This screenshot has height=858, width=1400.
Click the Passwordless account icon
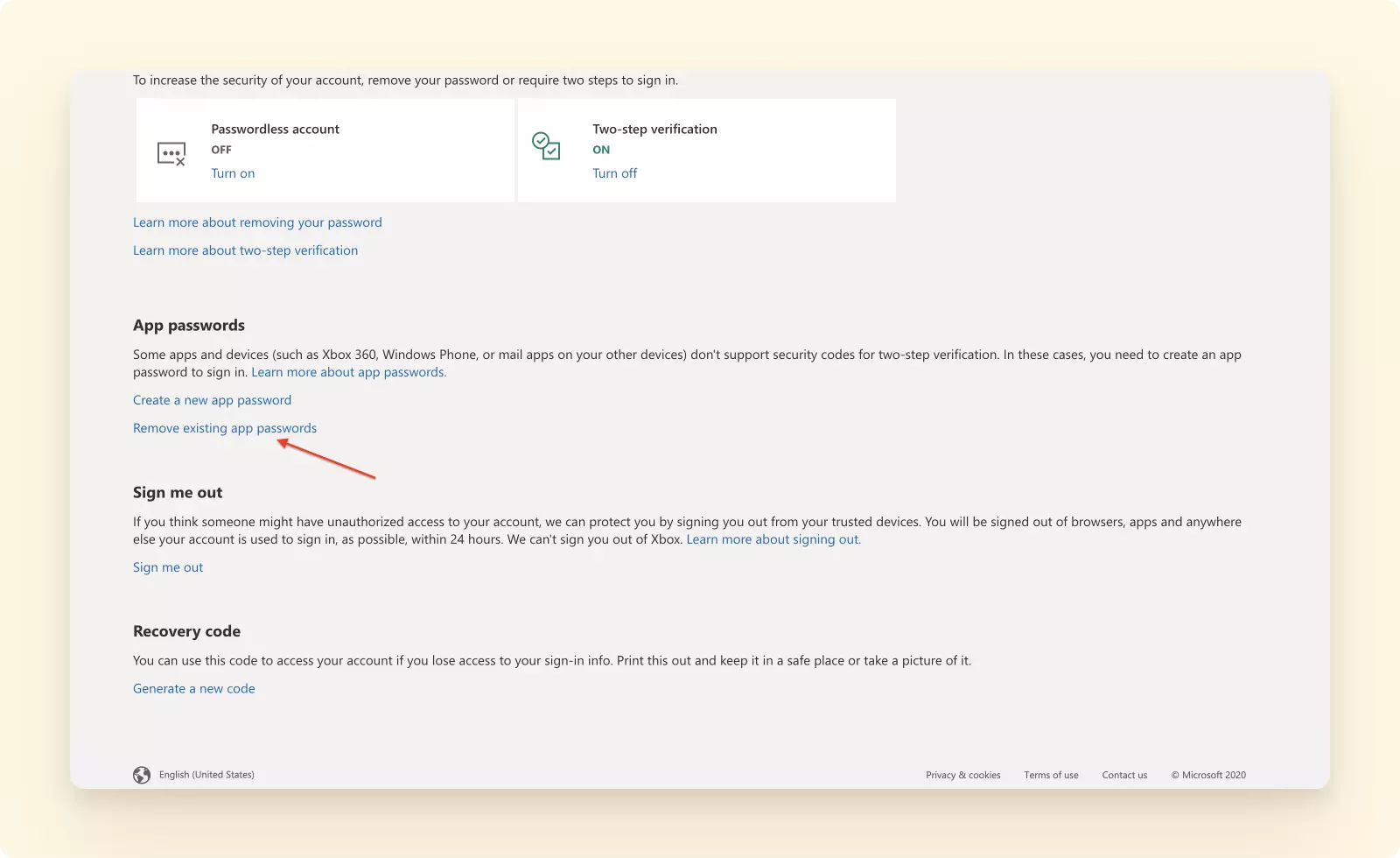coord(171,154)
